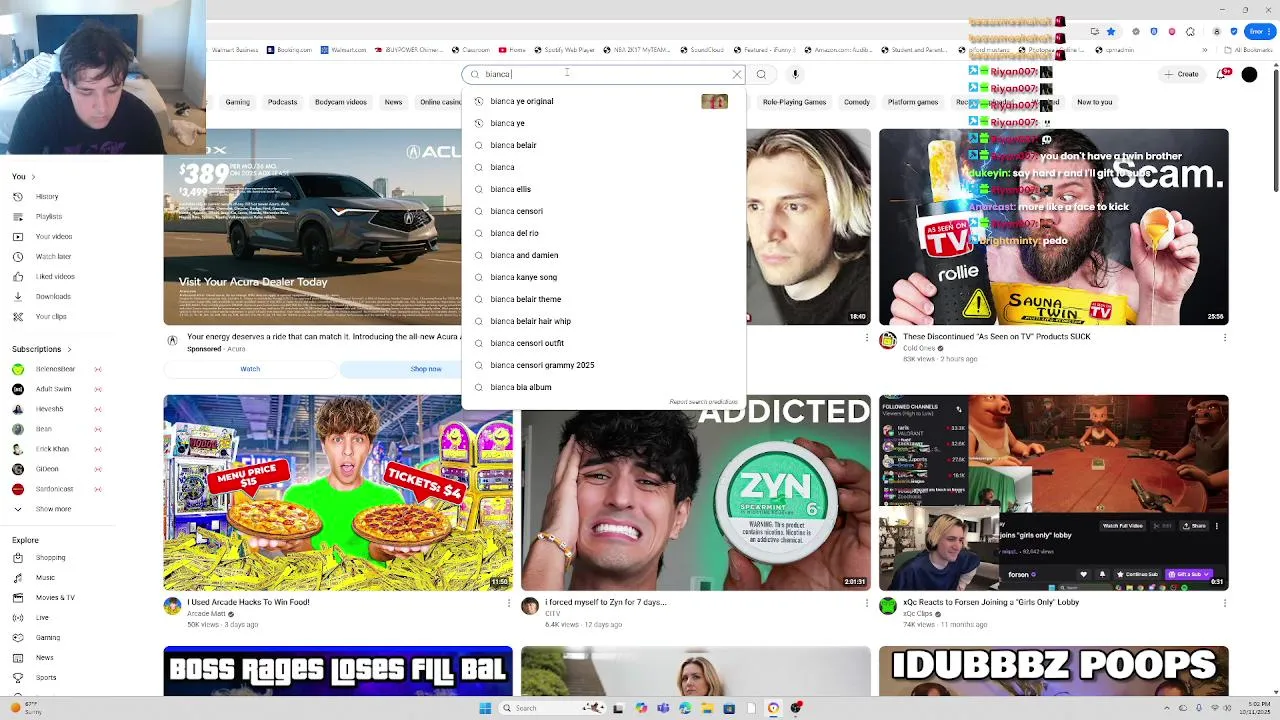
Task: Open more options for the xQc Reacts video
Action: click(1225, 603)
